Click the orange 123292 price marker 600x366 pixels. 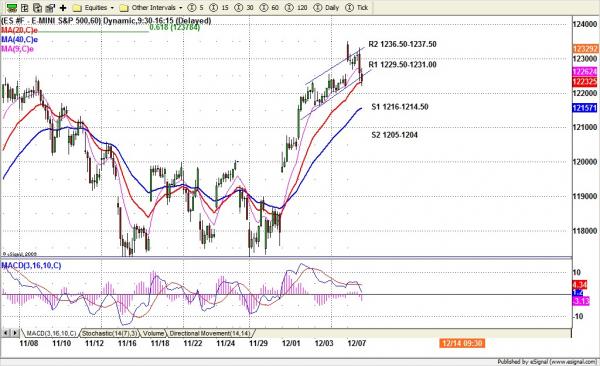[x=585, y=49]
